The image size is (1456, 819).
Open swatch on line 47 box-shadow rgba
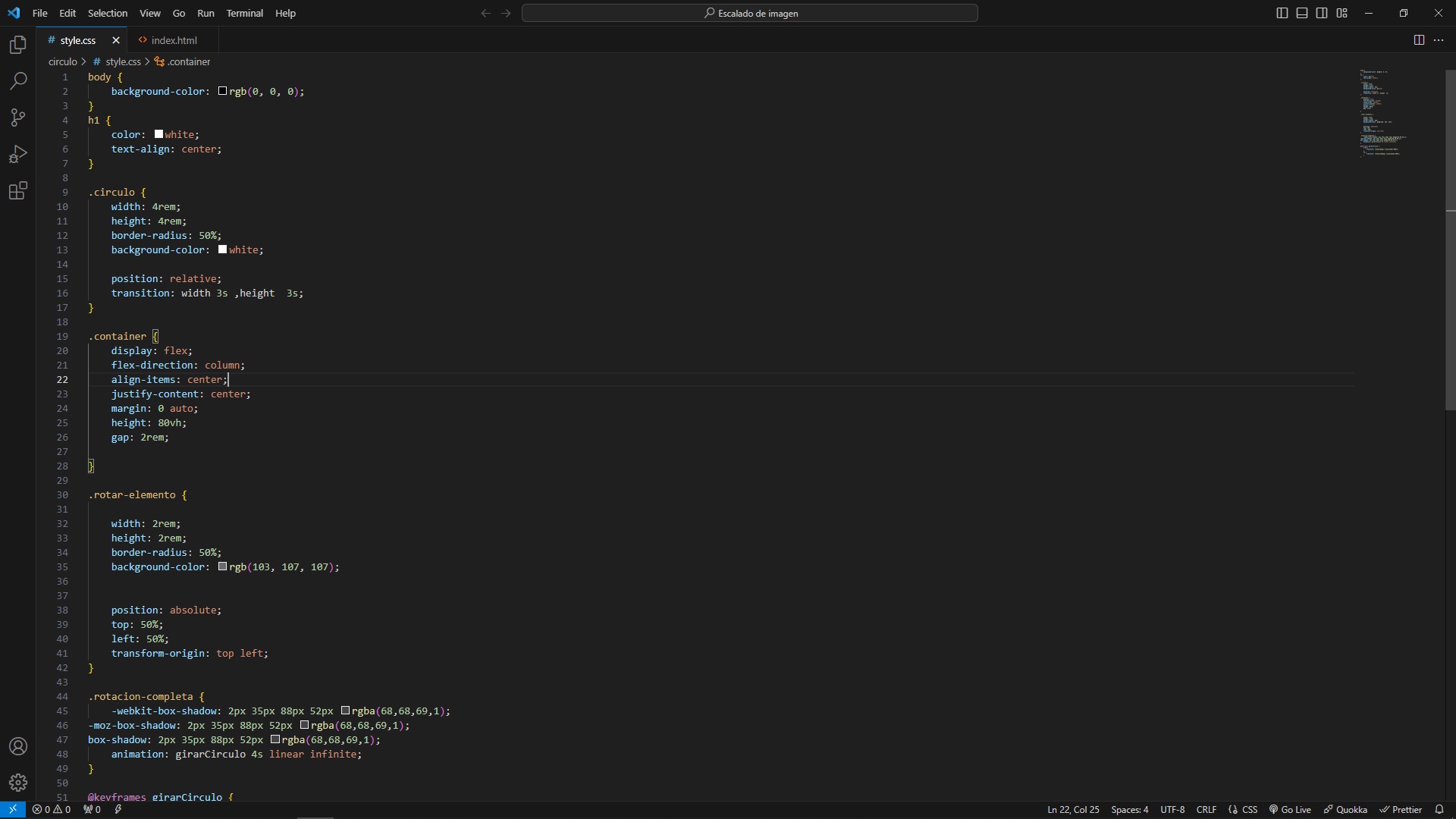275,739
